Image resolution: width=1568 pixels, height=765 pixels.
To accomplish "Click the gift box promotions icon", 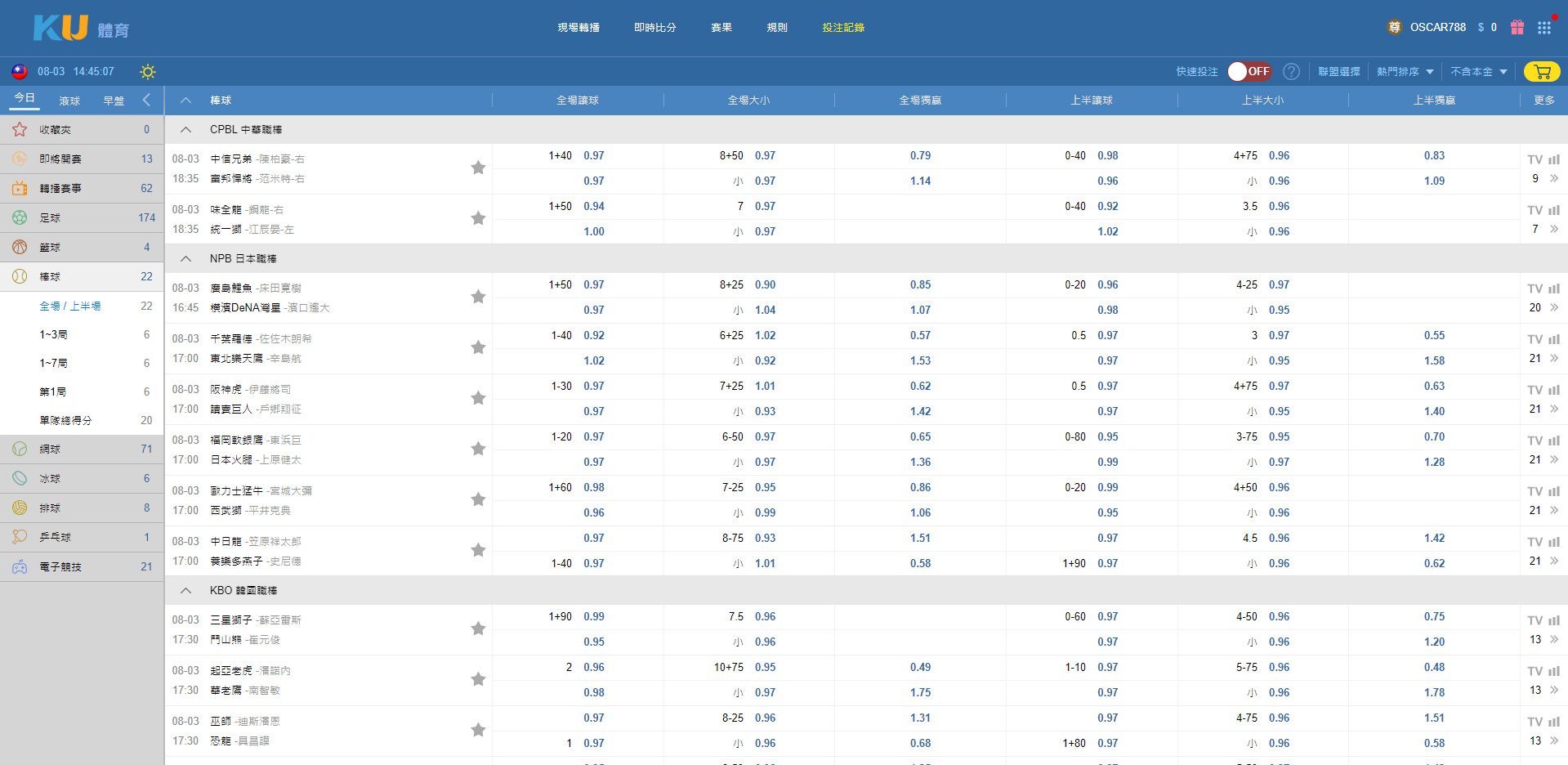I will point(1517,27).
